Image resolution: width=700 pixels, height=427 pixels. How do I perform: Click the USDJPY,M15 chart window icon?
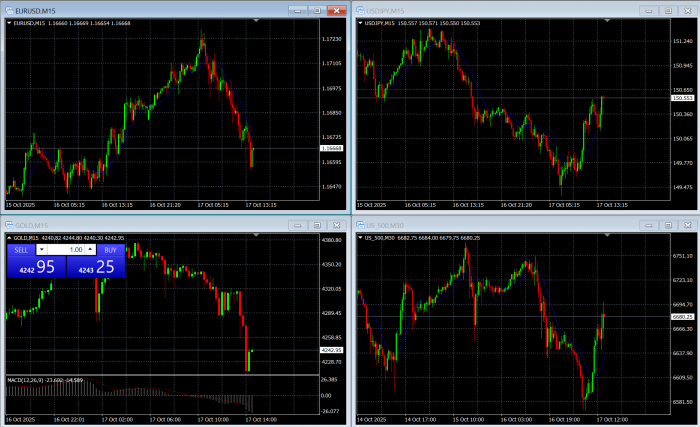coord(361,9)
